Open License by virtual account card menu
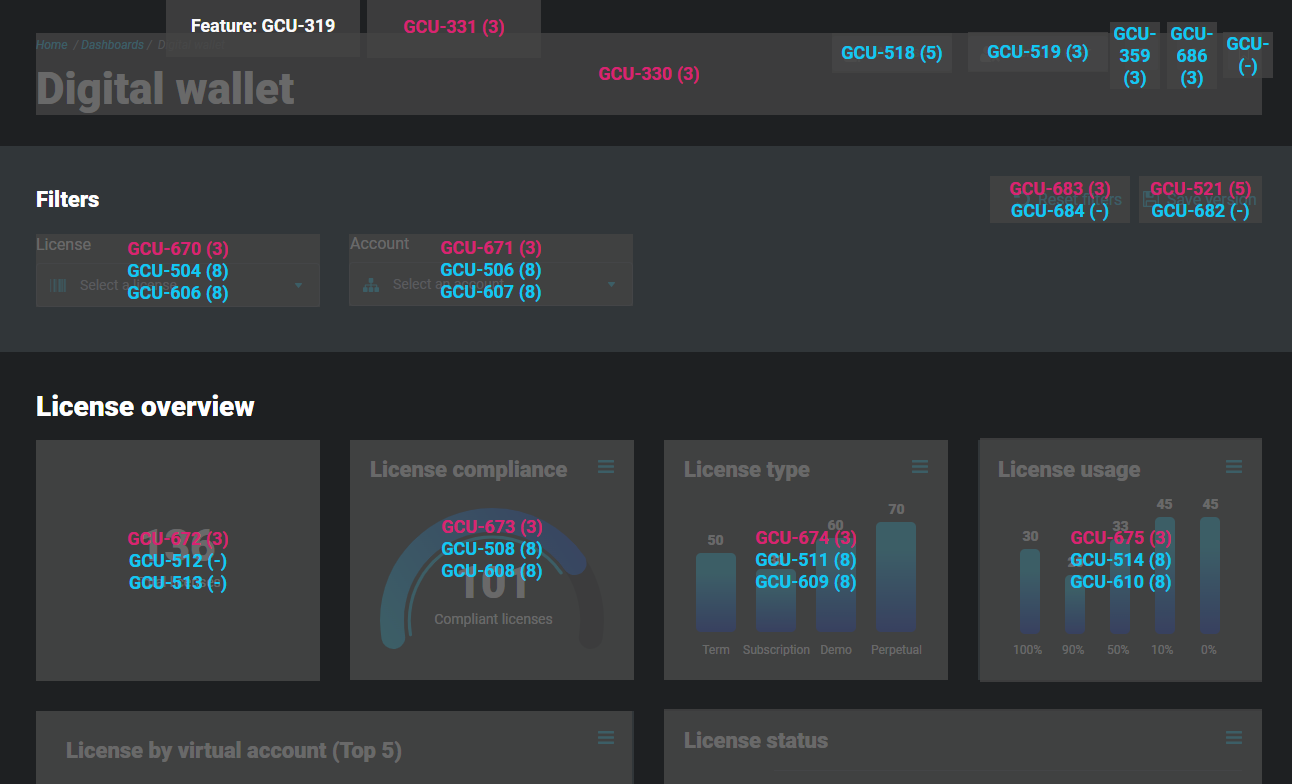The width and height of the screenshot is (1292, 784). click(x=606, y=738)
